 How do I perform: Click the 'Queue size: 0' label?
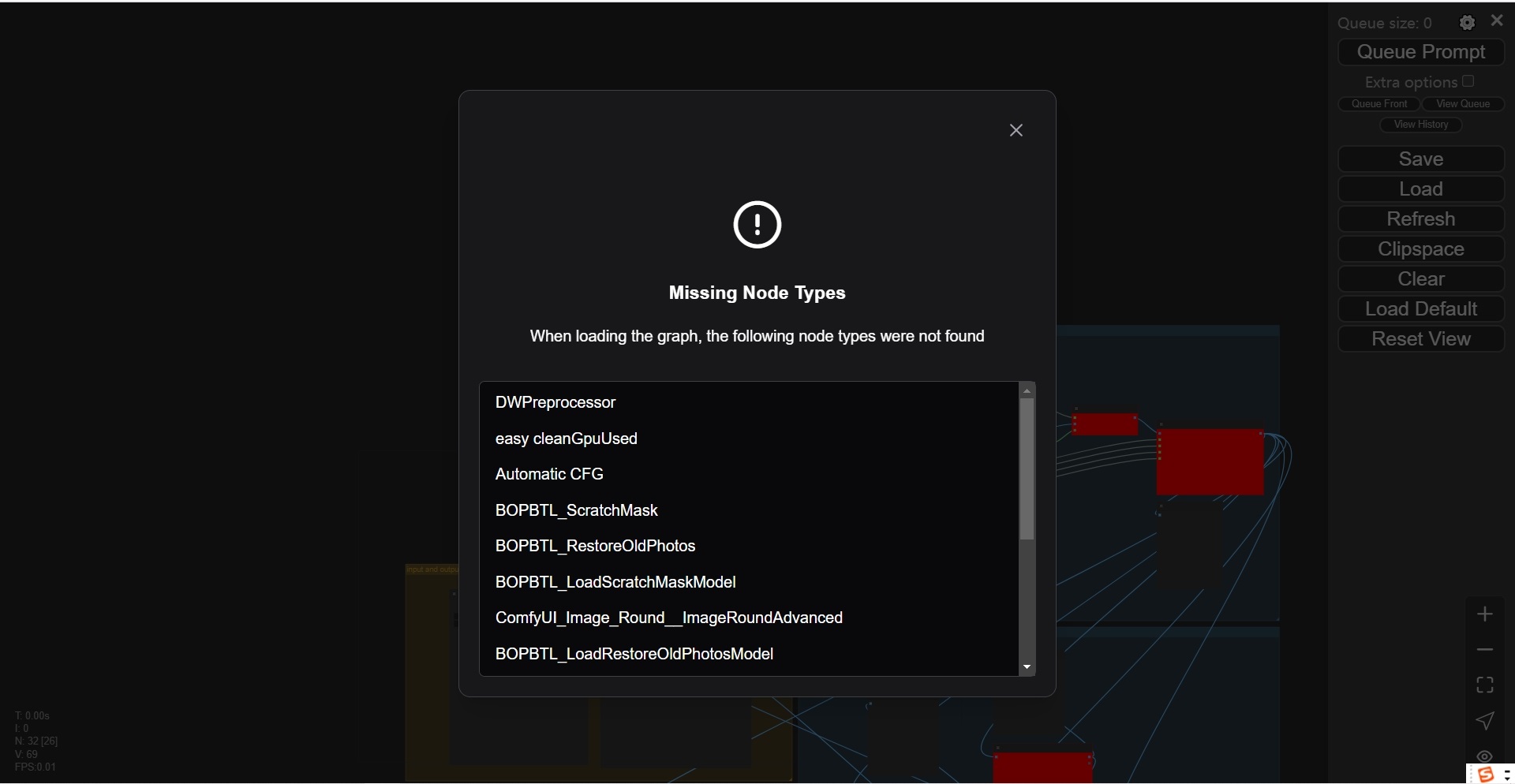click(1385, 24)
